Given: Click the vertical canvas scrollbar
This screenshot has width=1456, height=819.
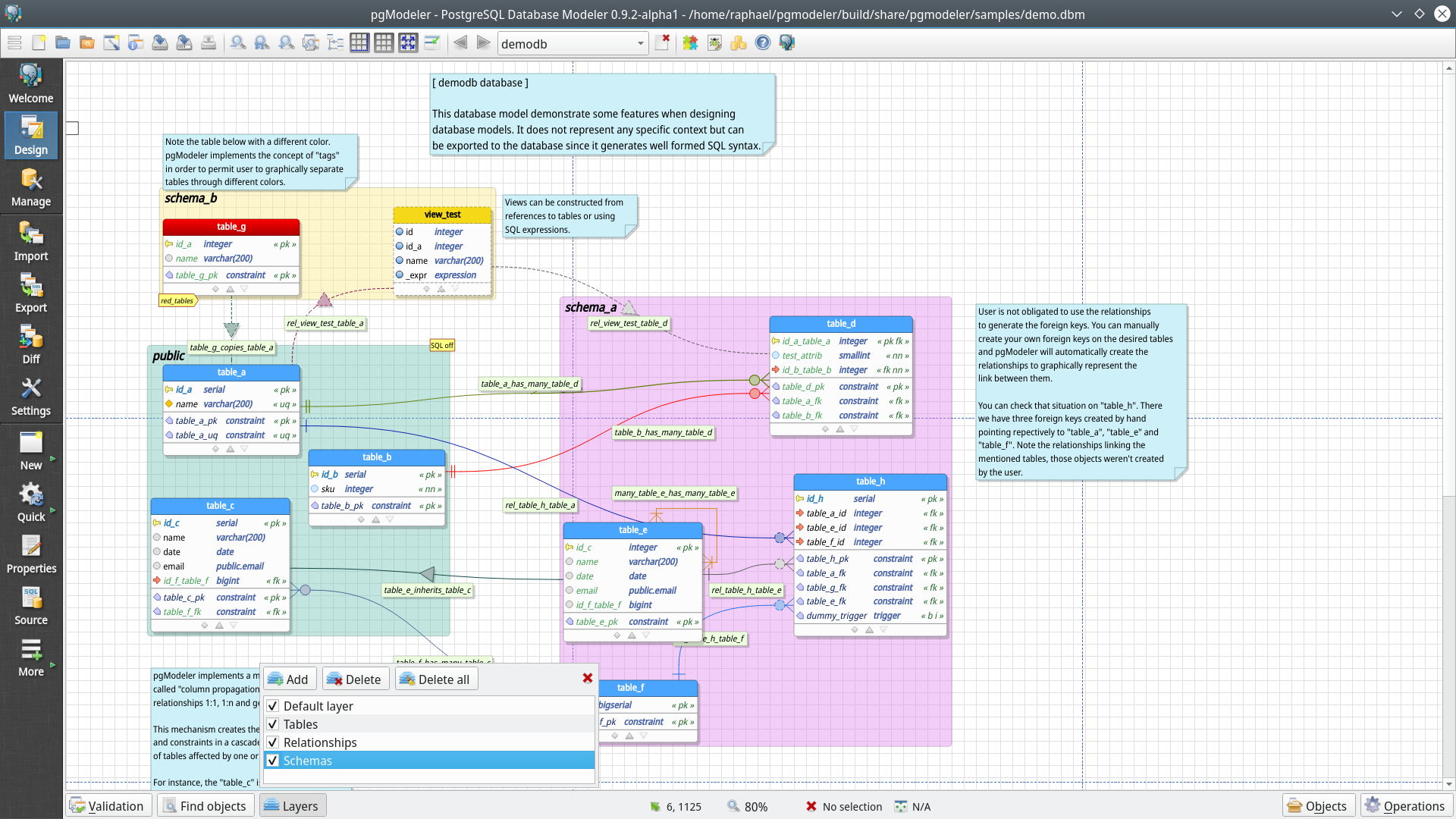Looking at the screenshot, I should point(1448,425).
